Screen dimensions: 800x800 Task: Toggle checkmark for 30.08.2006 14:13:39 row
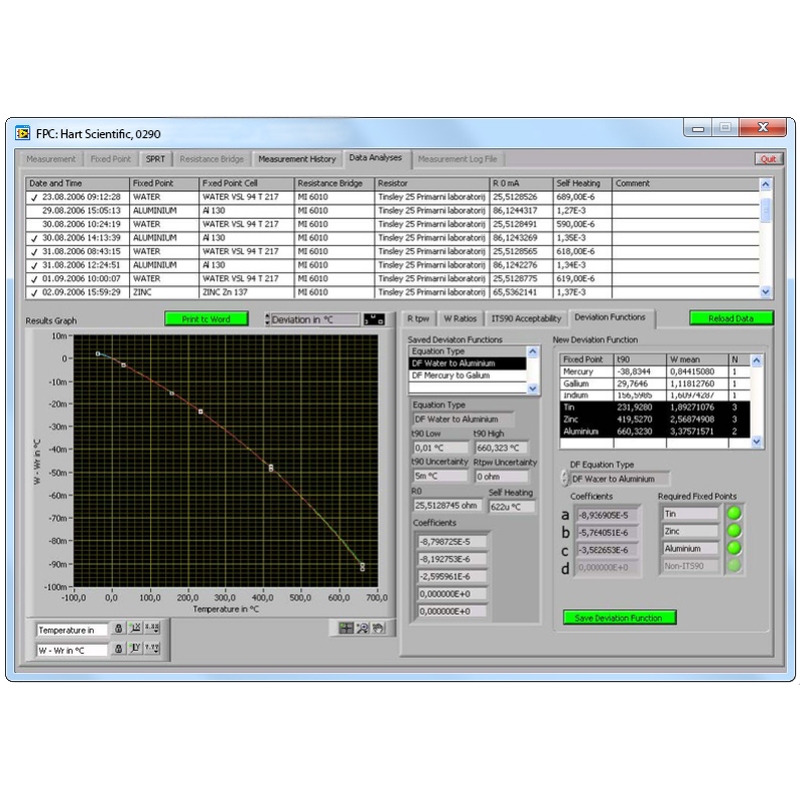pyautogui.click(x=34, y=238)
